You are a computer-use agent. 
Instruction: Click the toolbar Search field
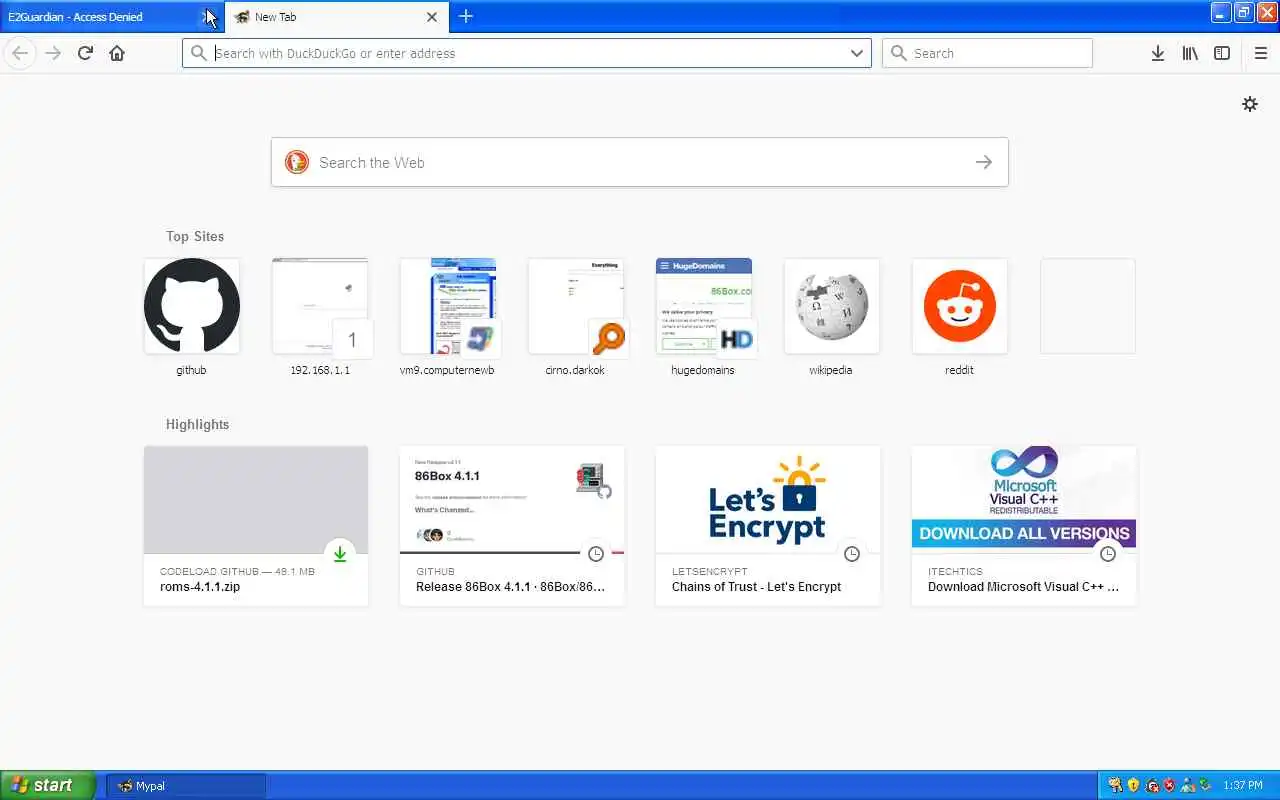coord(987,53)
